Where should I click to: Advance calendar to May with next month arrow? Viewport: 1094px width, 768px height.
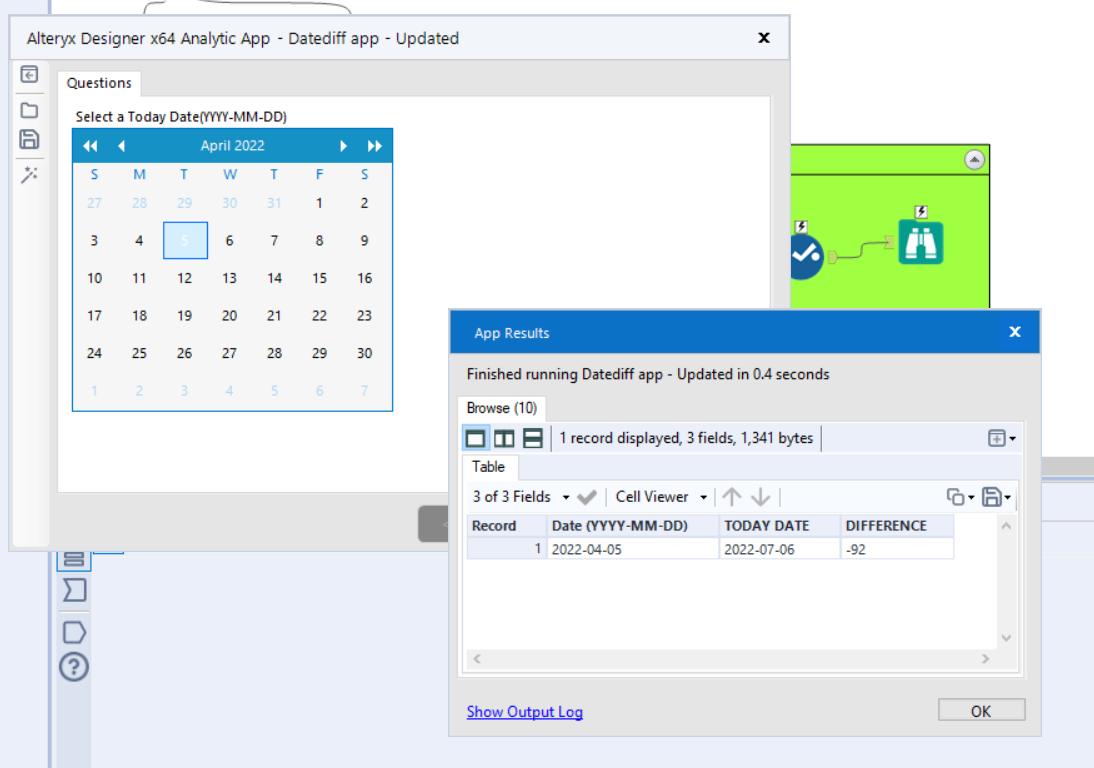[x=344, y=145]
